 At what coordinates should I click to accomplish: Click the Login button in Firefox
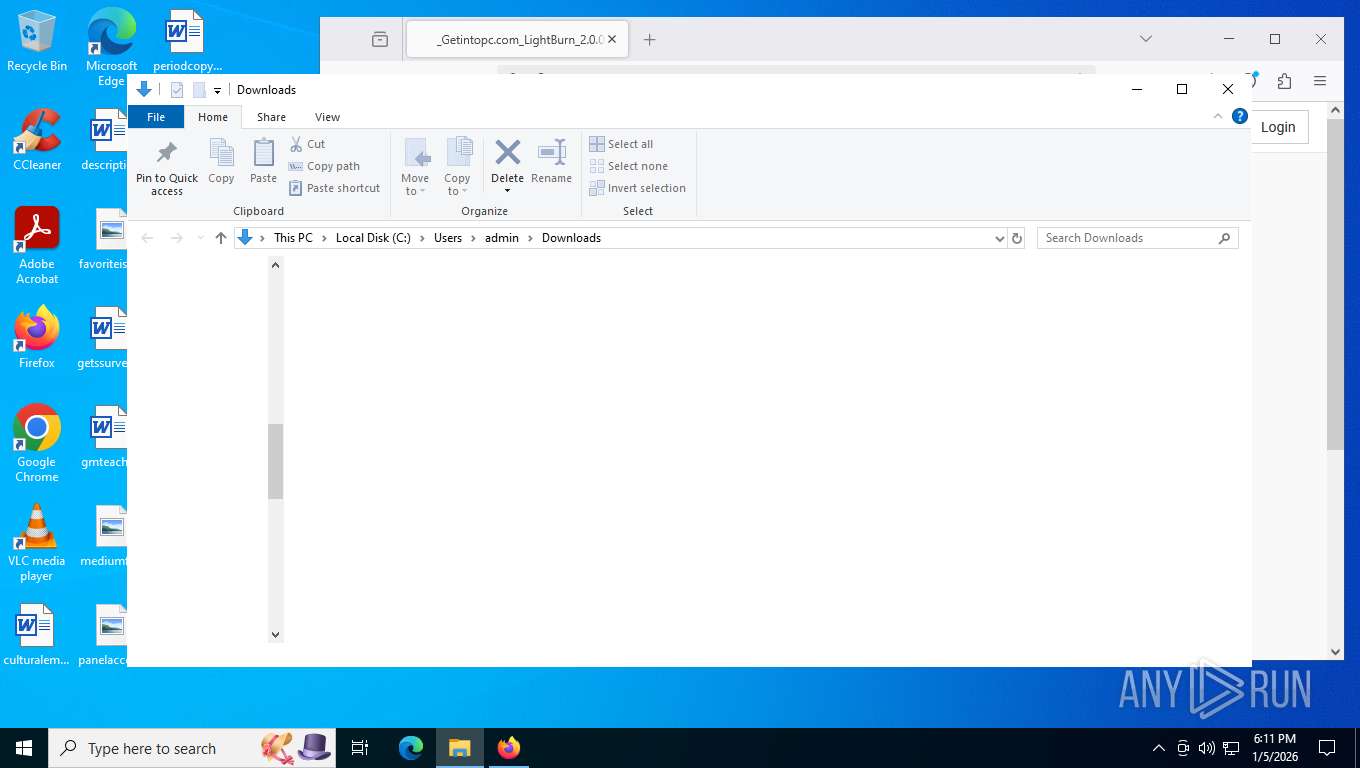tap(1278, 127)
